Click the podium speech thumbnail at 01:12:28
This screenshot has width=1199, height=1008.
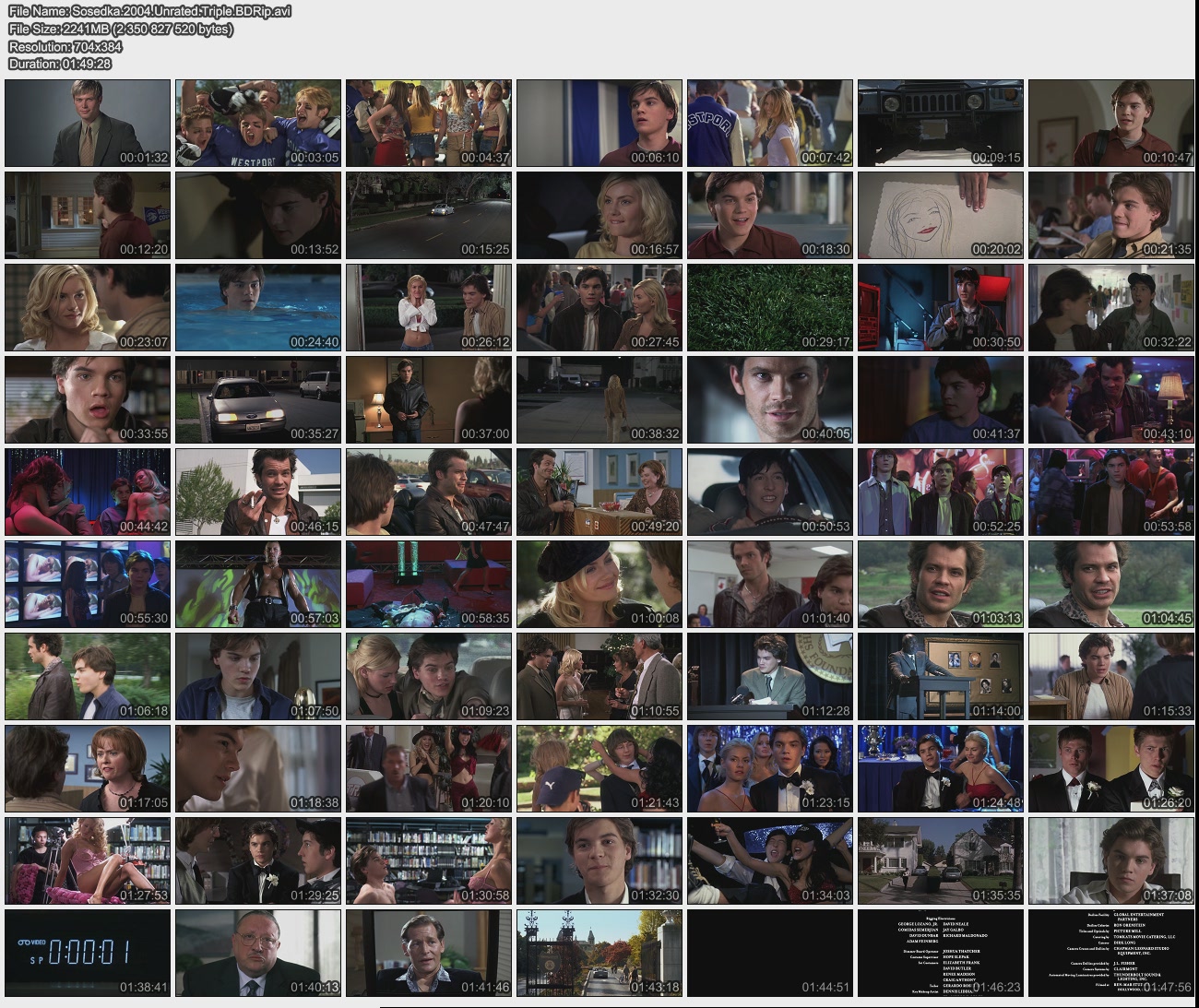(769, 676)
